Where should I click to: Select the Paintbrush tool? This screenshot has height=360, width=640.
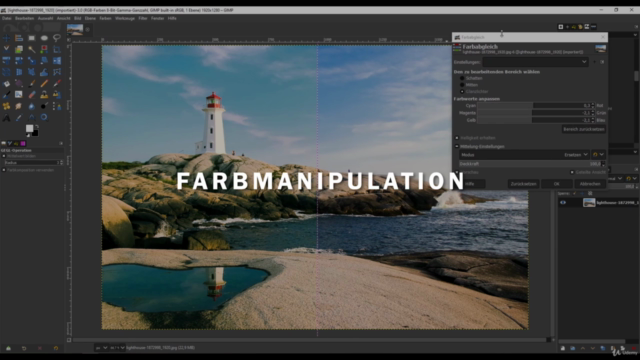coord(31,83)
